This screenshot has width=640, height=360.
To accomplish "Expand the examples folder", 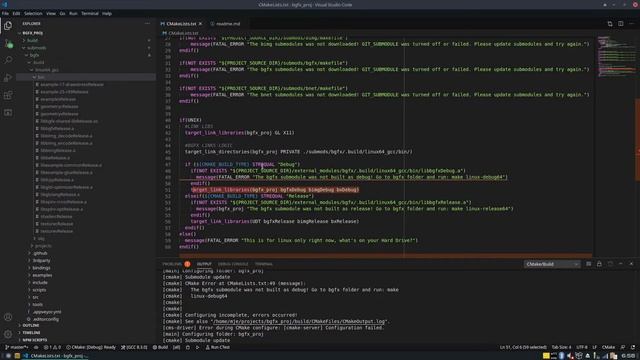I will coord(86,275).
